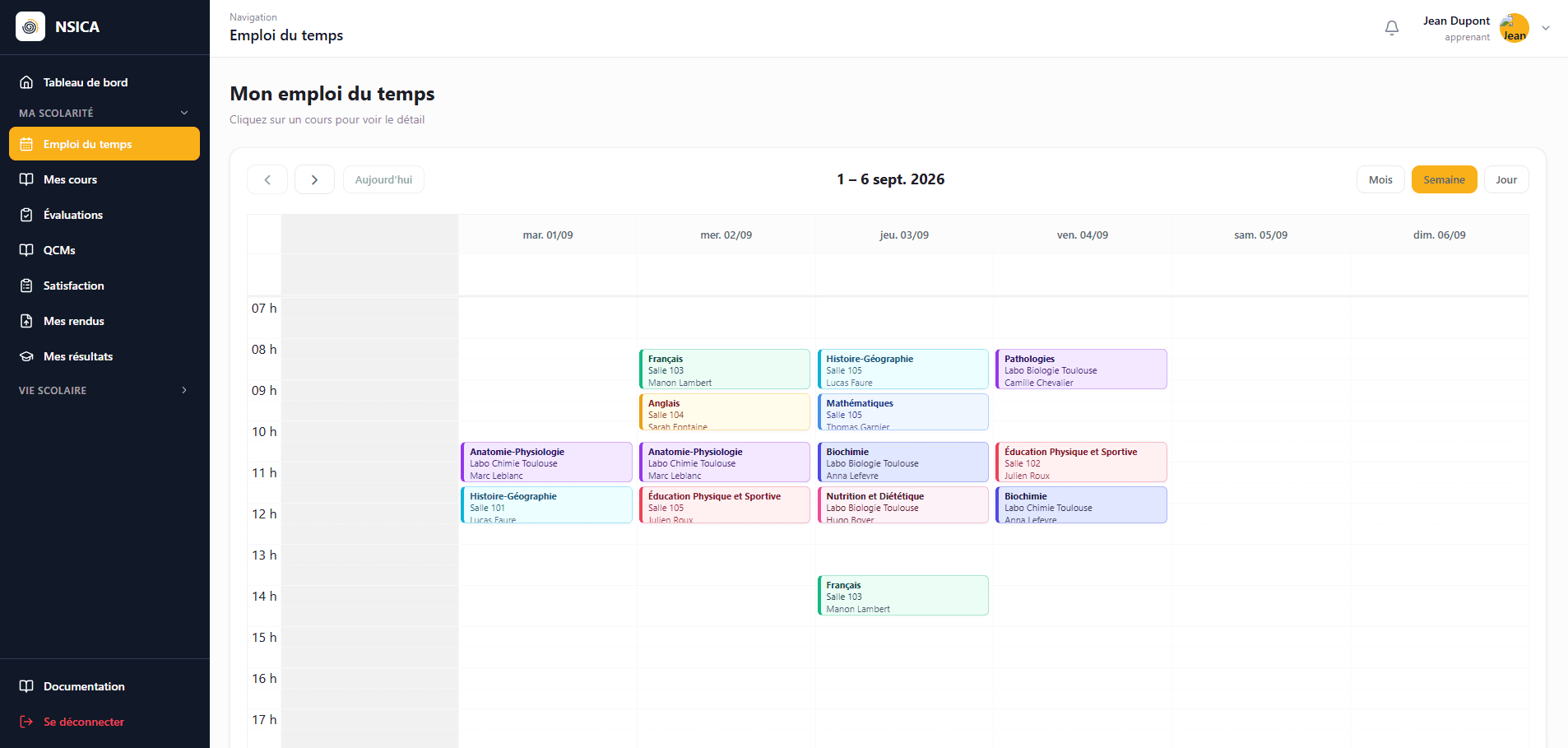The width and height of the screenshot is (1568, 748).
Task: Go to the previous week with left arrow
Action: 267,179
